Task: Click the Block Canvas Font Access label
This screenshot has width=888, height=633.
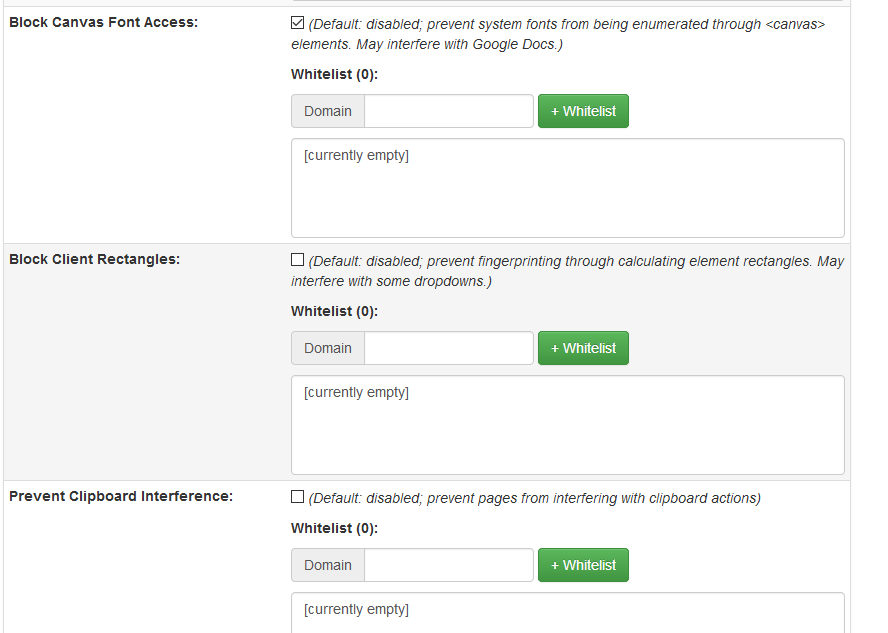Action: pyautogui.click(x=104, y=22)
